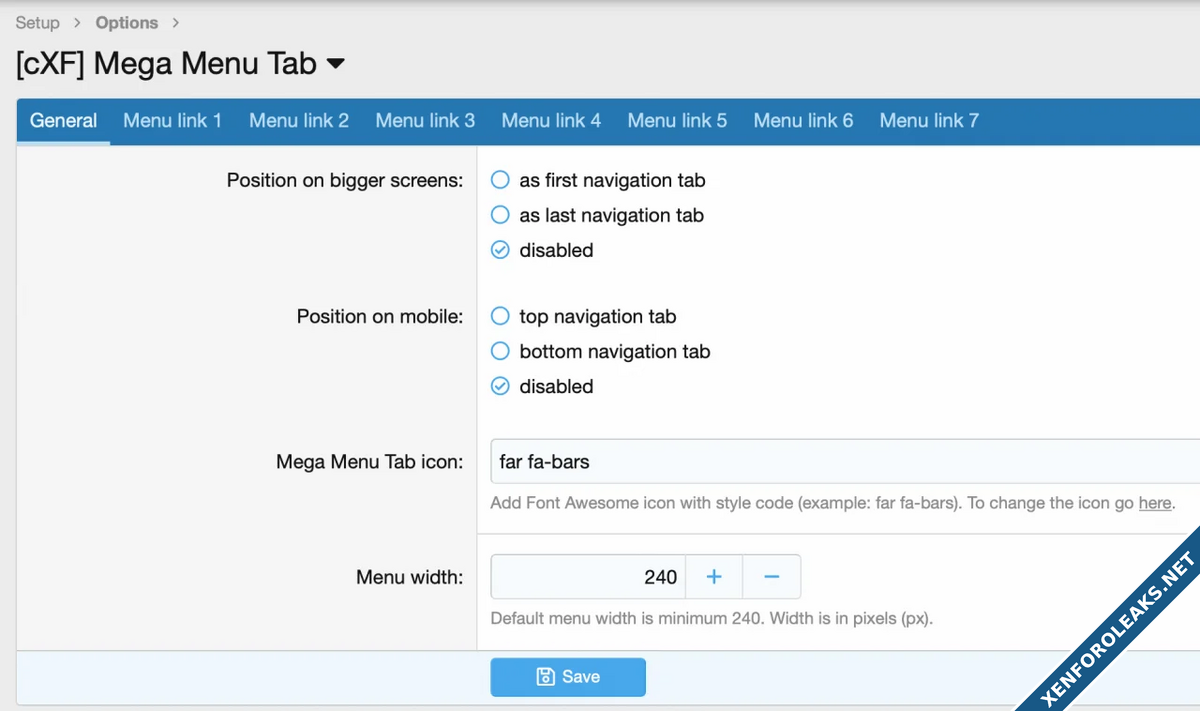Image resolution: width=1200 pixels, height=711 pixels.
Task: Select 'bottom navigation tab' for mobile
Action: point(500,352)
